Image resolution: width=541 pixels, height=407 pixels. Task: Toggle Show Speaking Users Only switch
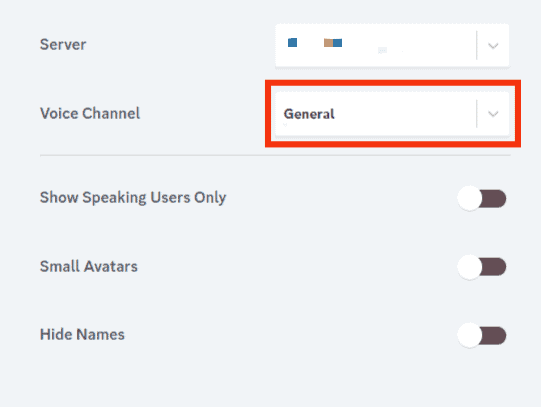point(482,198)
